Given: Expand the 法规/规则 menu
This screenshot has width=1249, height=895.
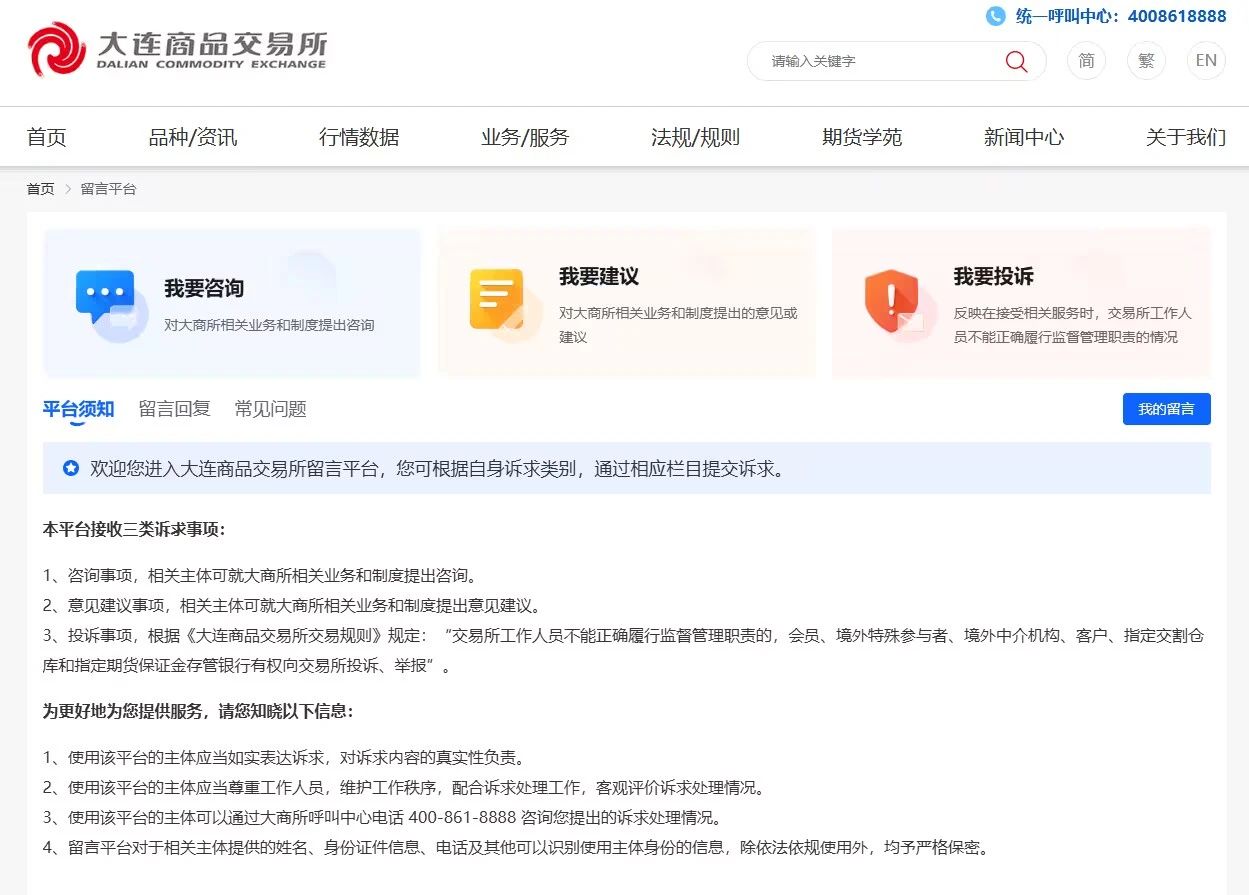Looking at the screenshot, I should (x=695, y=138).
